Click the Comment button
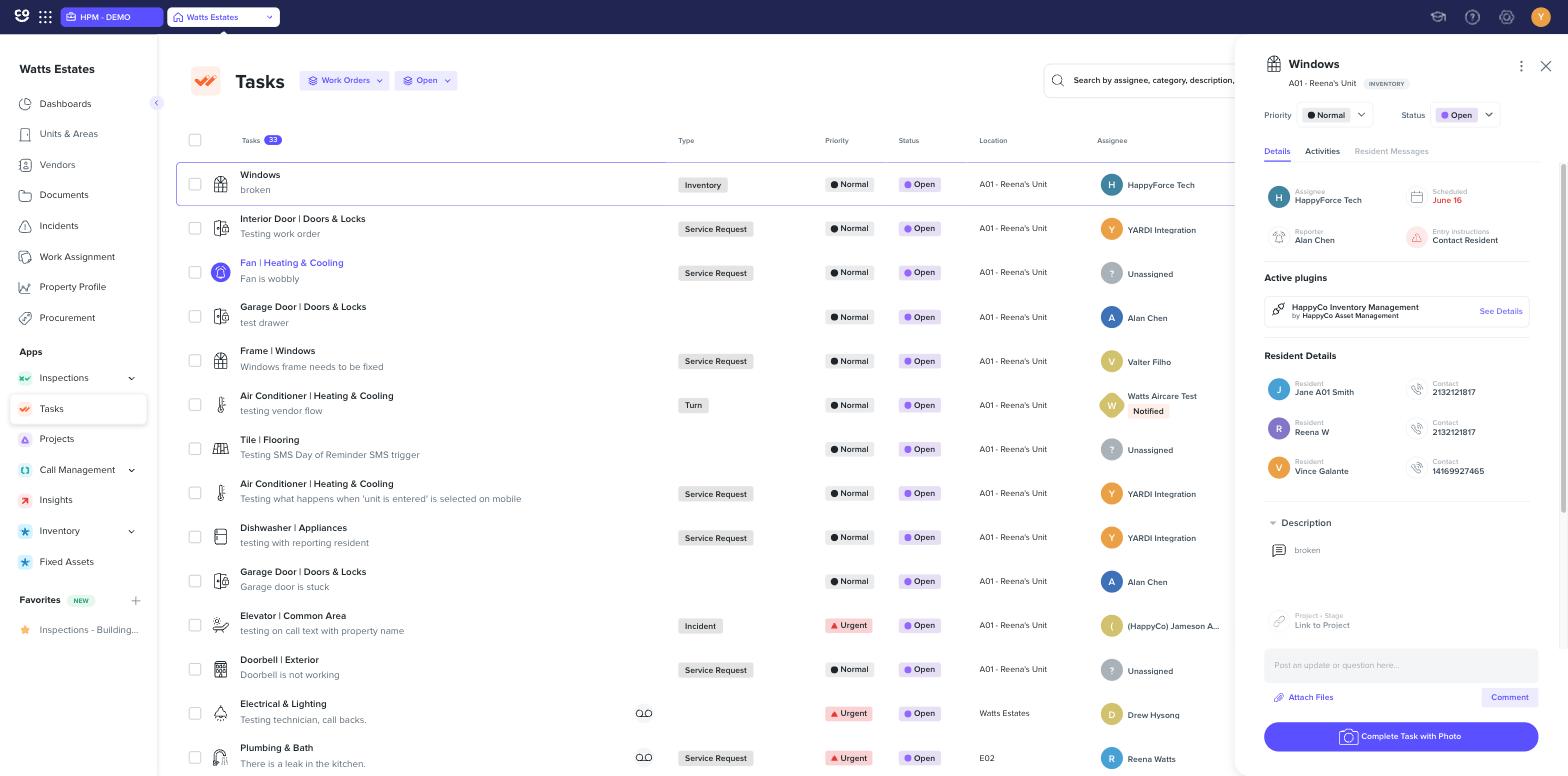The height and width of the screenshot is (776, 1568). tap(1509, 697)
